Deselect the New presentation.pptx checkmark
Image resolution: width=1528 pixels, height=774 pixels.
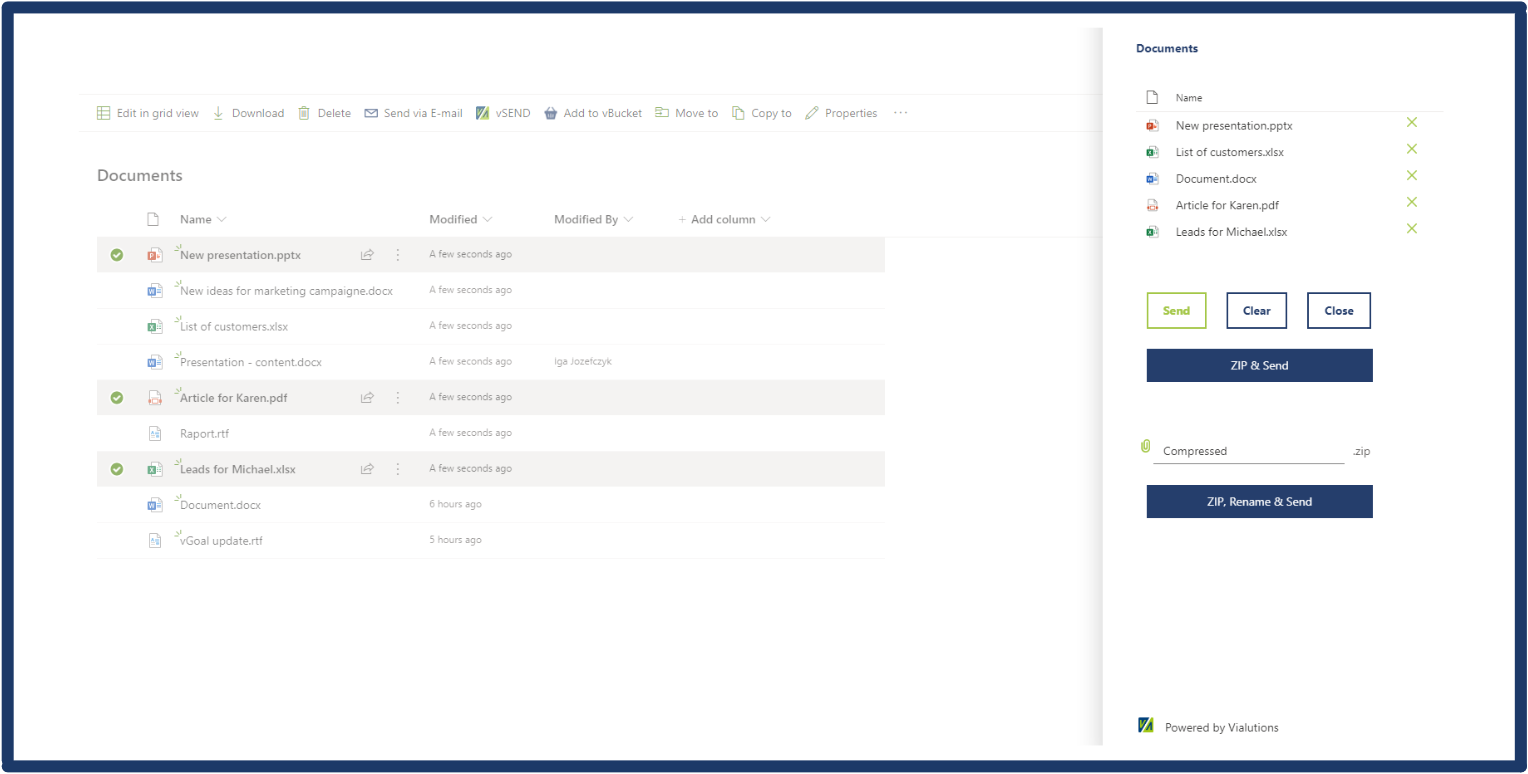click(x=117, y=255)
